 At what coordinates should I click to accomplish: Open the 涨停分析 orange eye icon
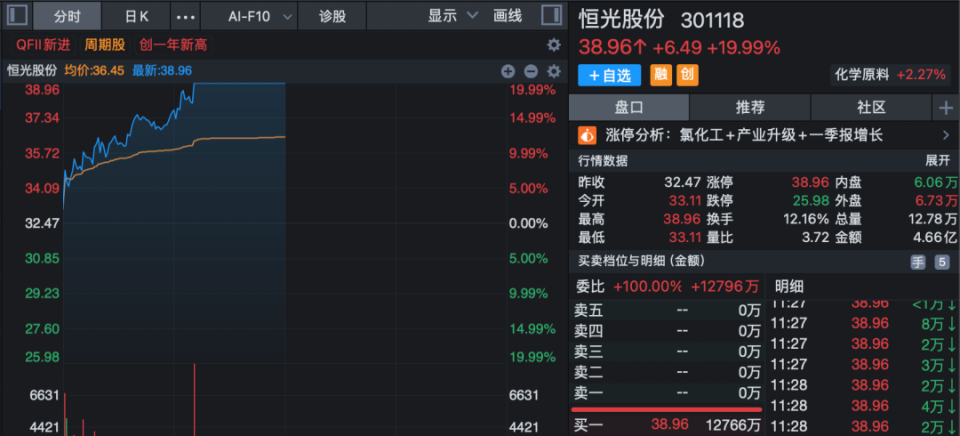[588, 135]
